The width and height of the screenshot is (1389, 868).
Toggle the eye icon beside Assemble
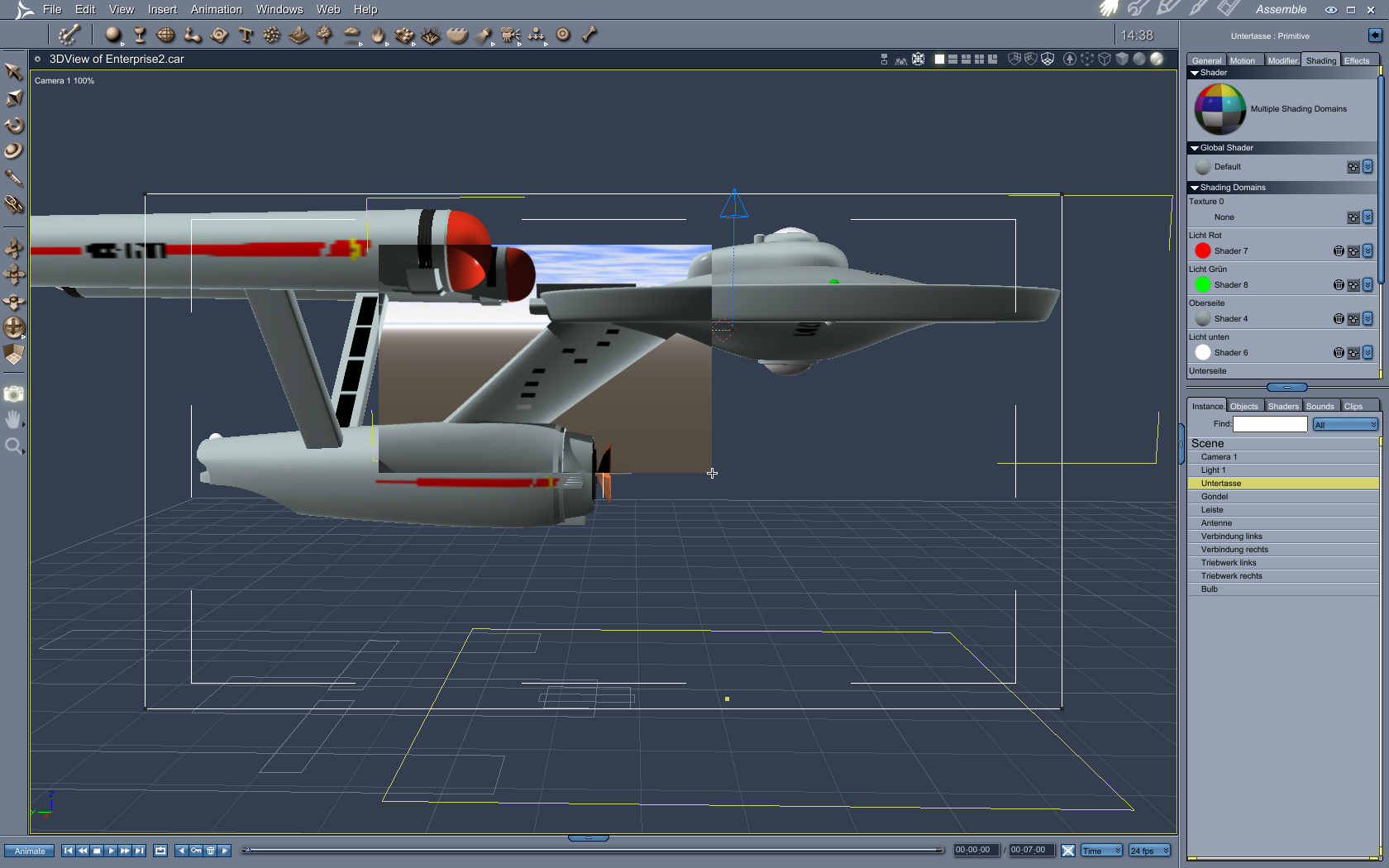pyautogui.click(x=1331, y=10)
